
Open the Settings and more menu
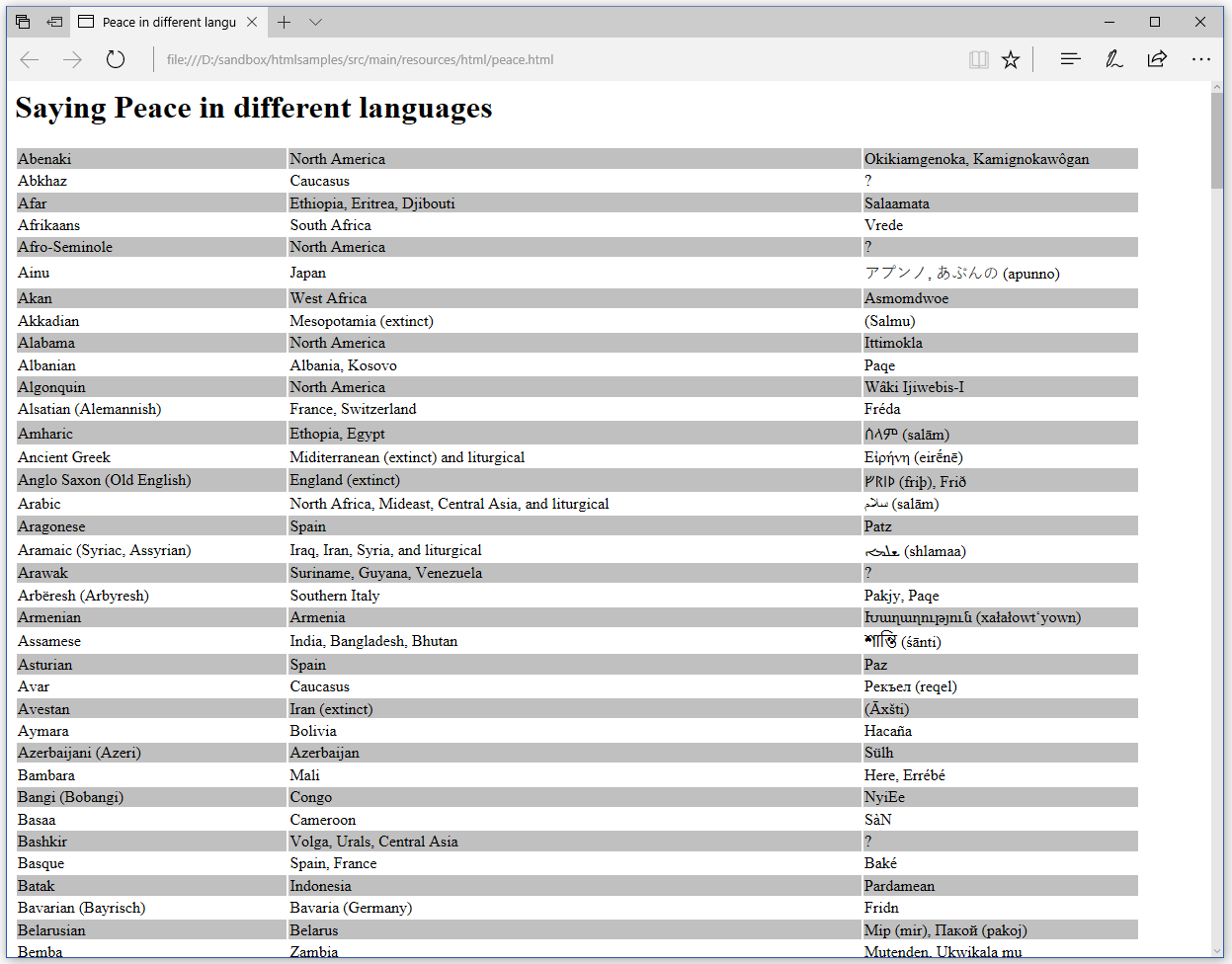[1200, 59]
